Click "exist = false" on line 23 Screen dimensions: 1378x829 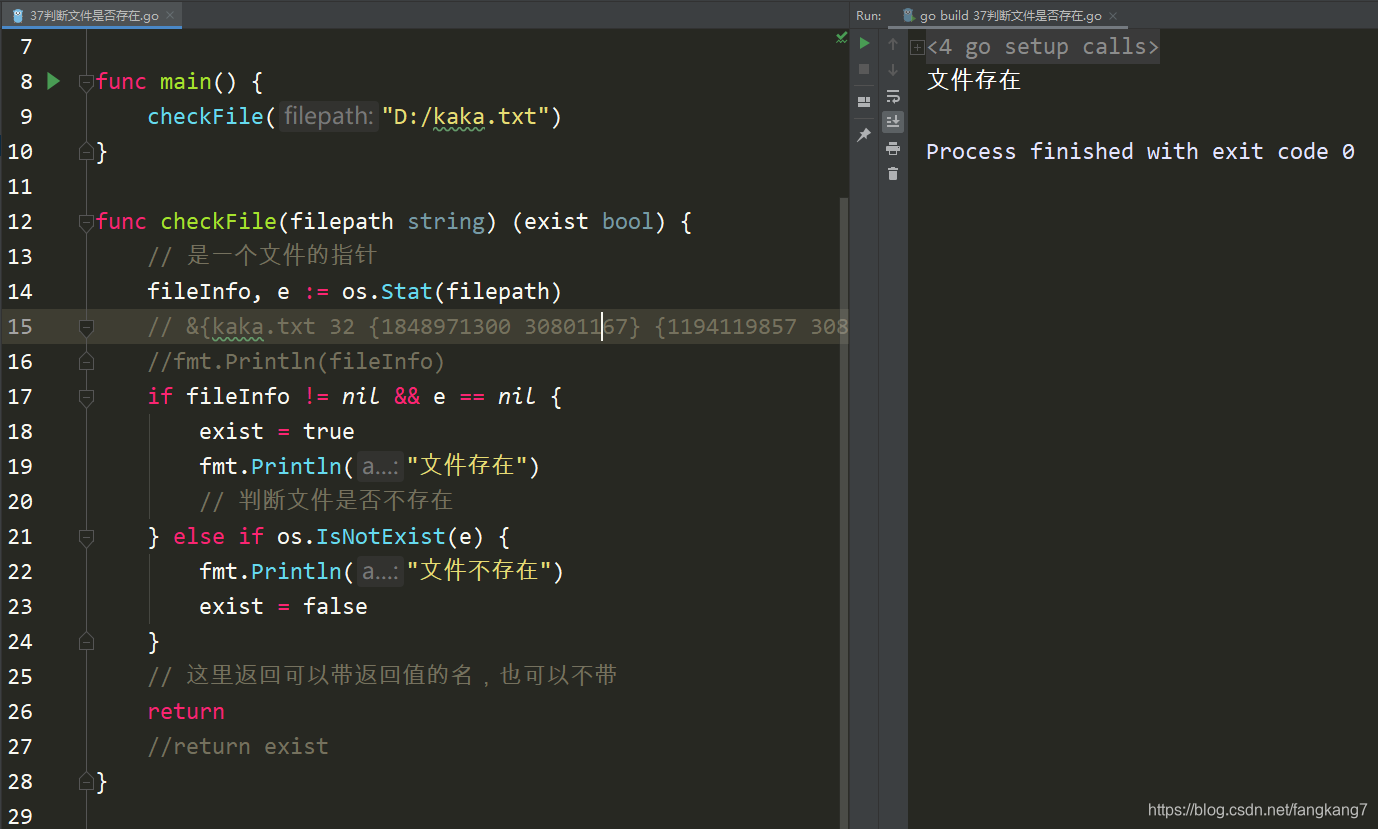[x=283, y=607]
